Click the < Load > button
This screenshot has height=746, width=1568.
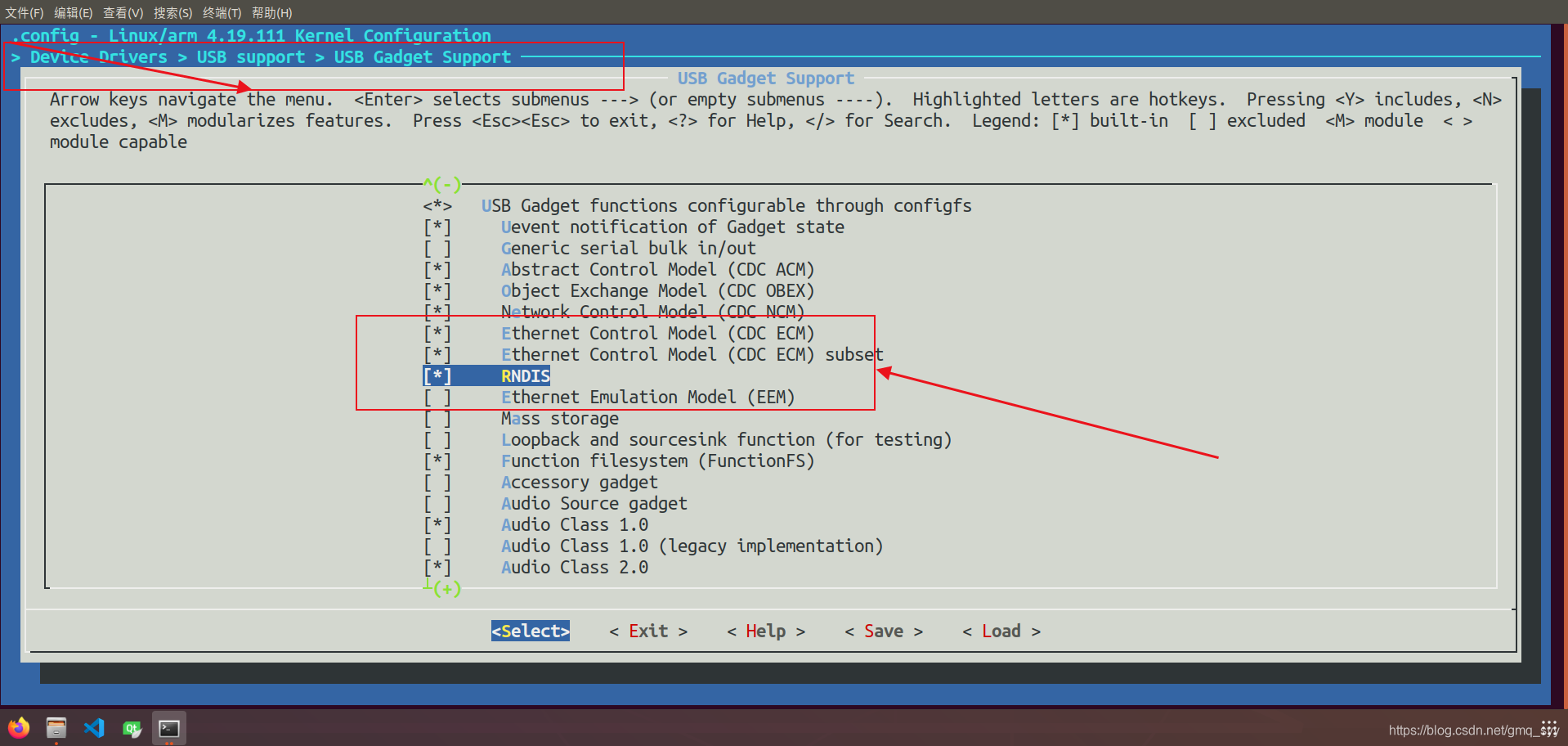point(1001,631)
